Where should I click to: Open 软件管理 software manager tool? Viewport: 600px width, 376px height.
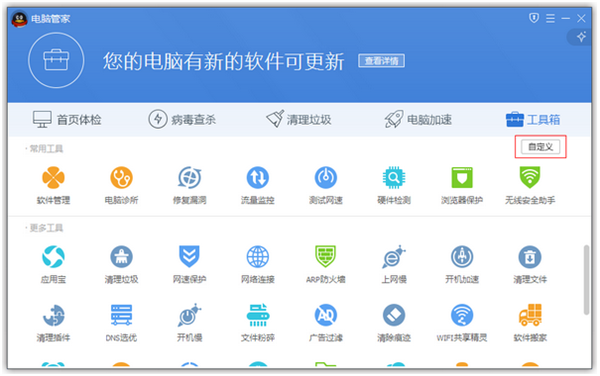tap(53, 185)
